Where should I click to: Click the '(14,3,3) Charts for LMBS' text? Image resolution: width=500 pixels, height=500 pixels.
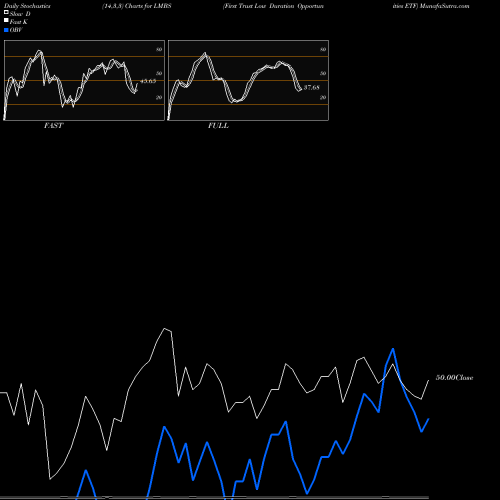[137, 6]
